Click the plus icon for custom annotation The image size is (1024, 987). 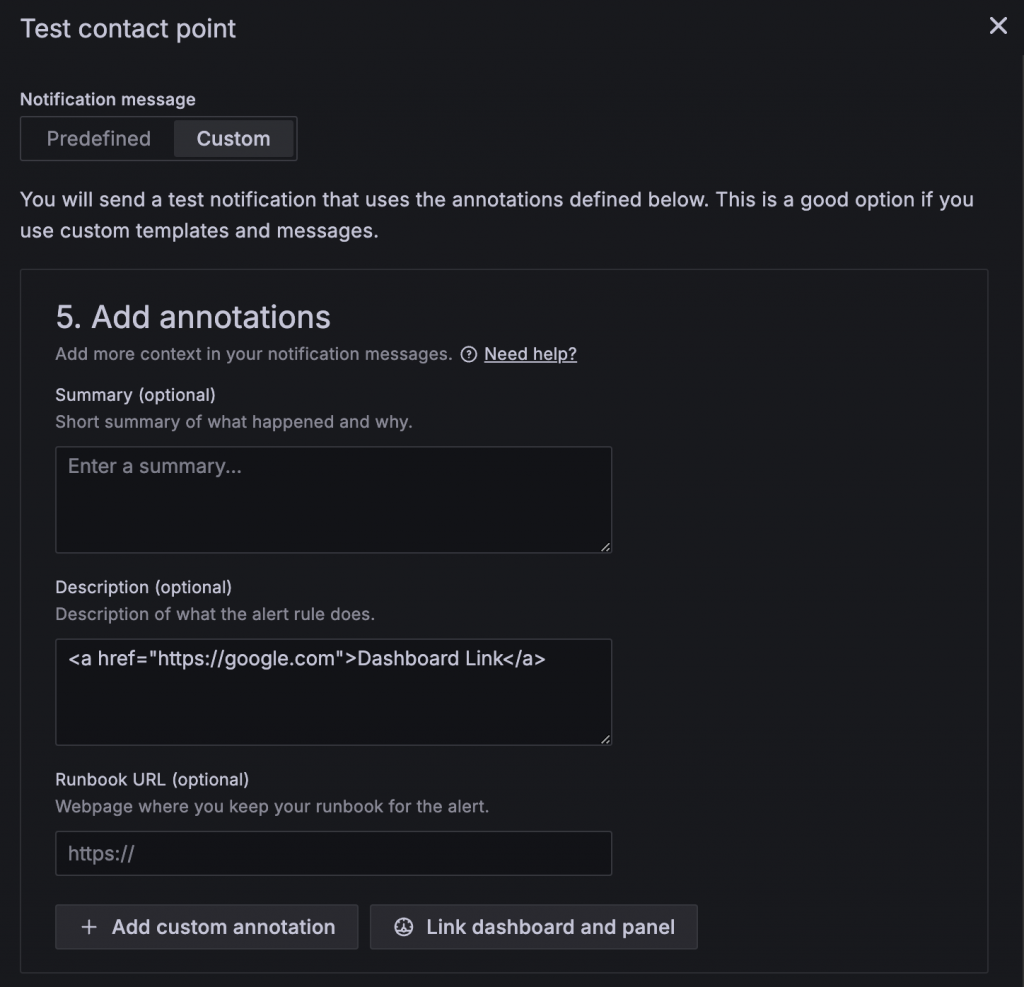[89, 927]
